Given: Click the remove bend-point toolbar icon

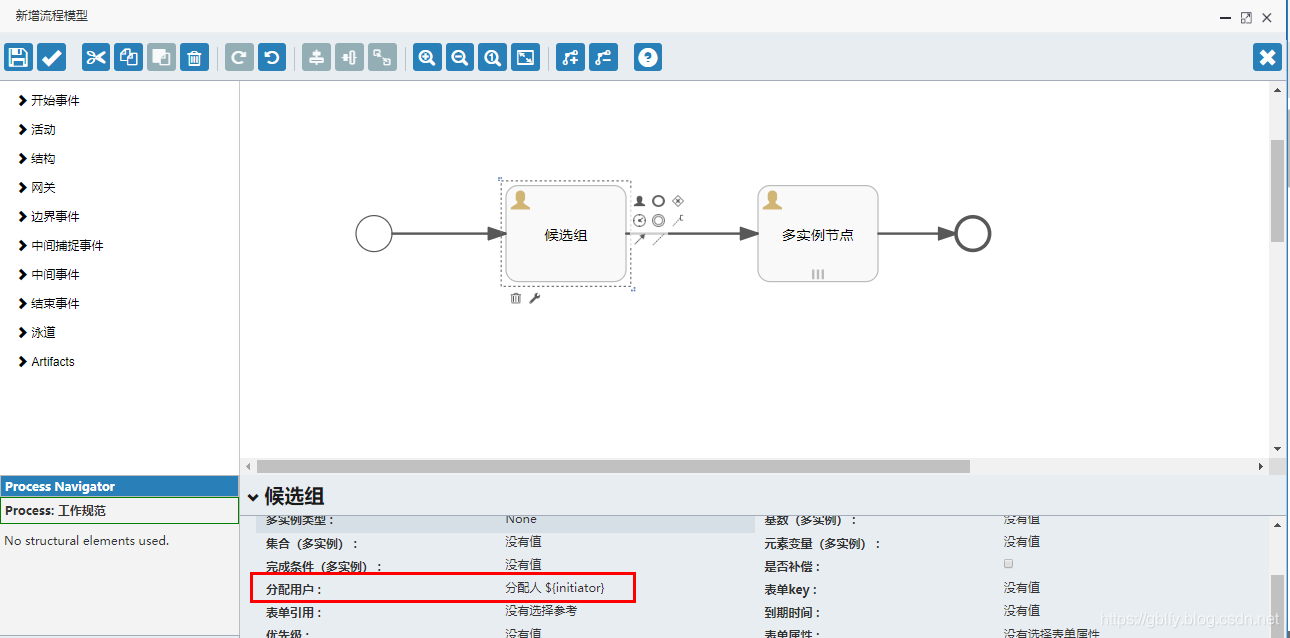Looking at the screenshot, I should [603, 57].
